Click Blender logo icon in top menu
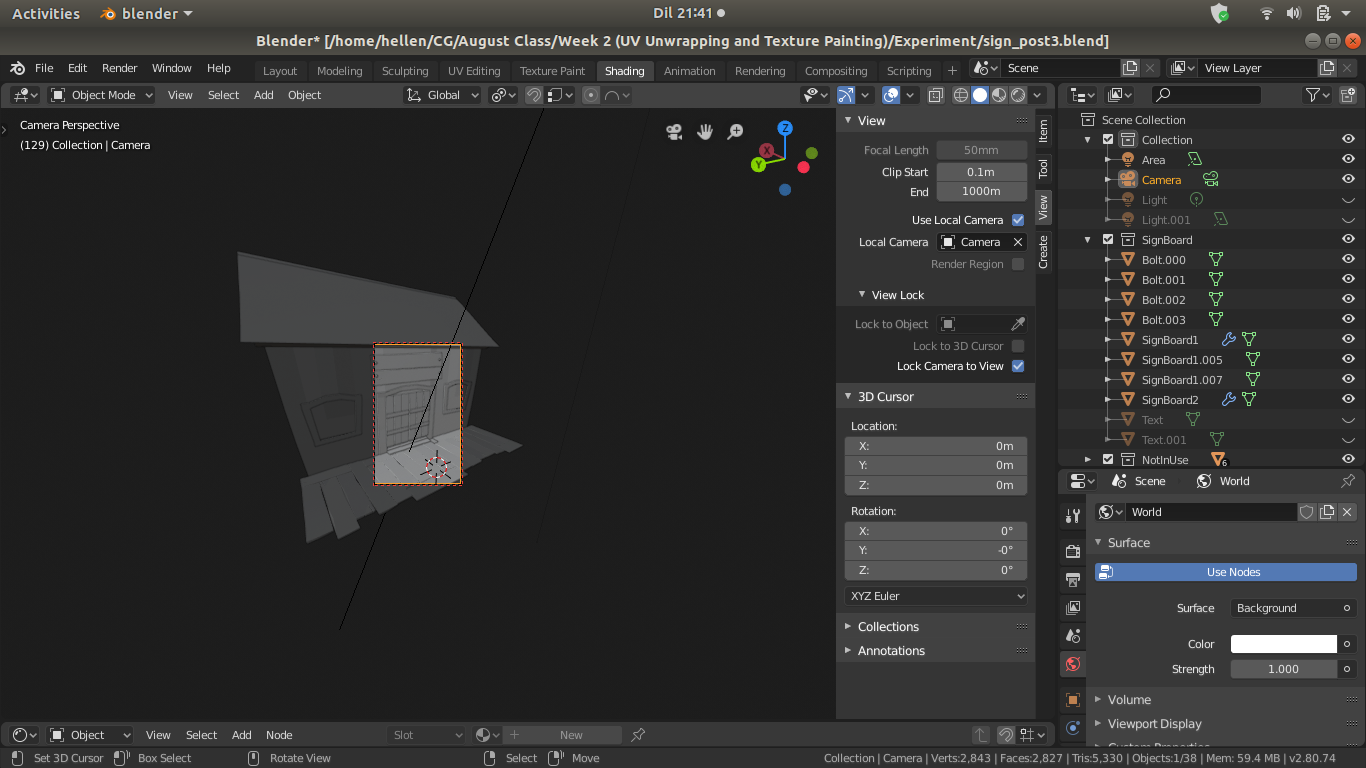Viewport: 1366px width, 768px height. point(17,68)
